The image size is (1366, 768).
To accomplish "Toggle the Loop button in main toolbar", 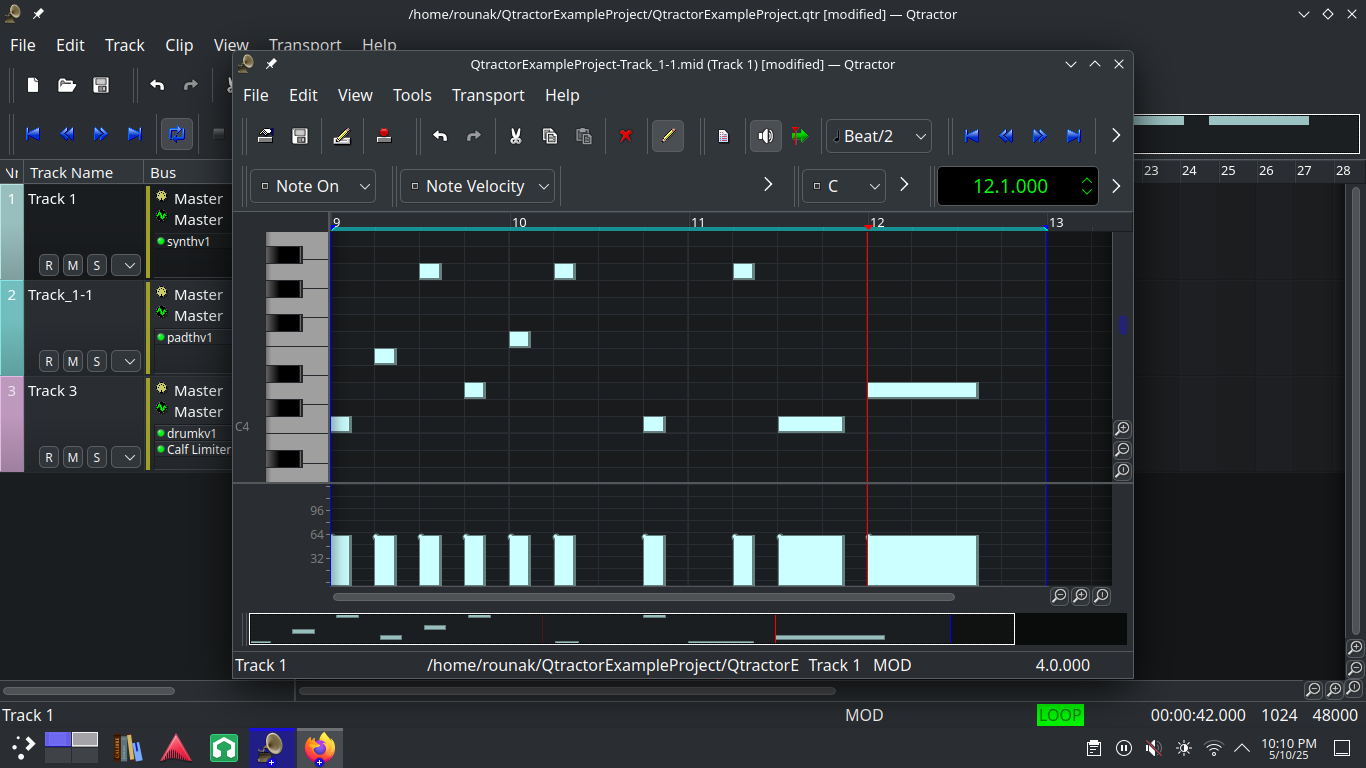I will coord(177,134).
